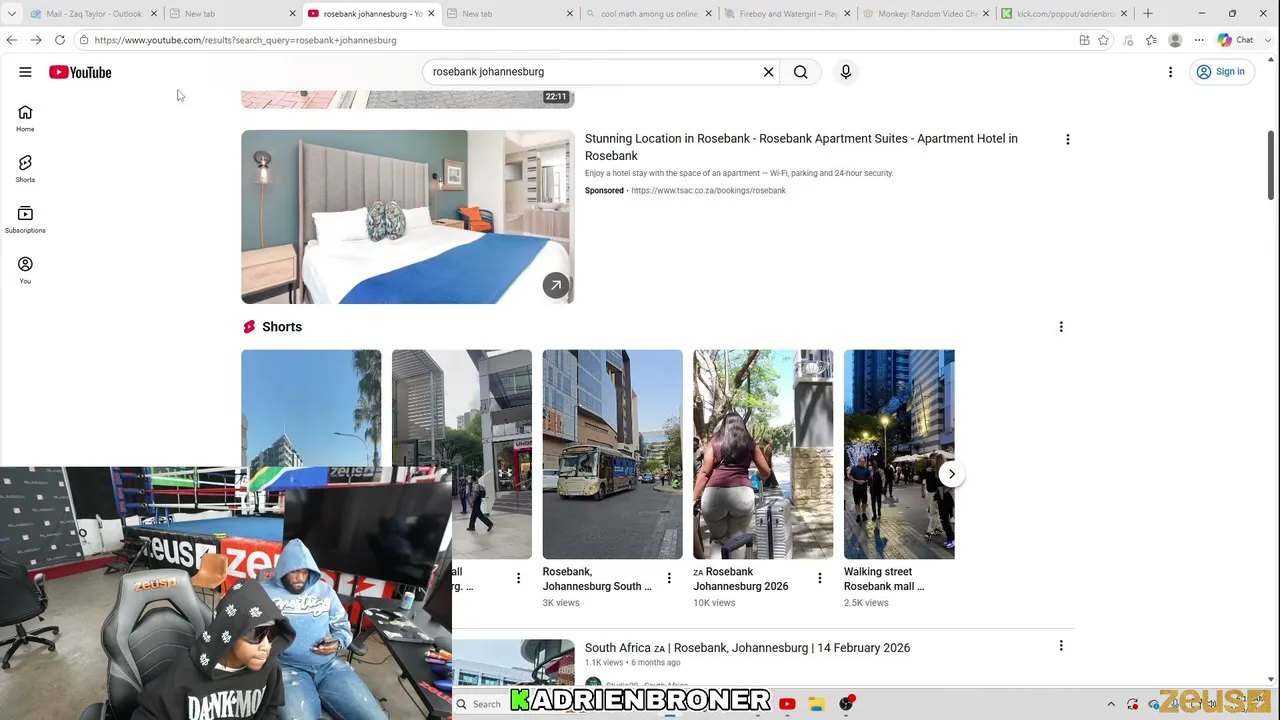Go forward in the browser
This screenshot has width=1280, height=720.
[36, 40]
